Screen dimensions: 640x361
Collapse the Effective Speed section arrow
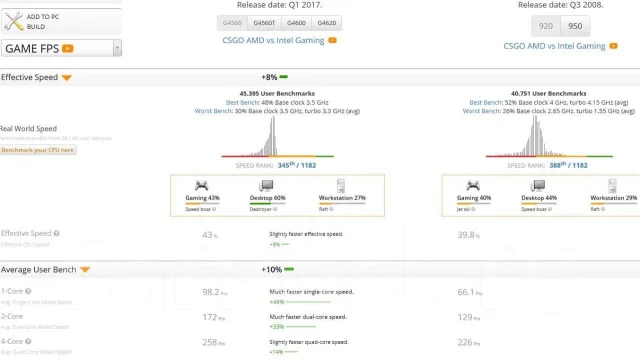tap(67, 78)
